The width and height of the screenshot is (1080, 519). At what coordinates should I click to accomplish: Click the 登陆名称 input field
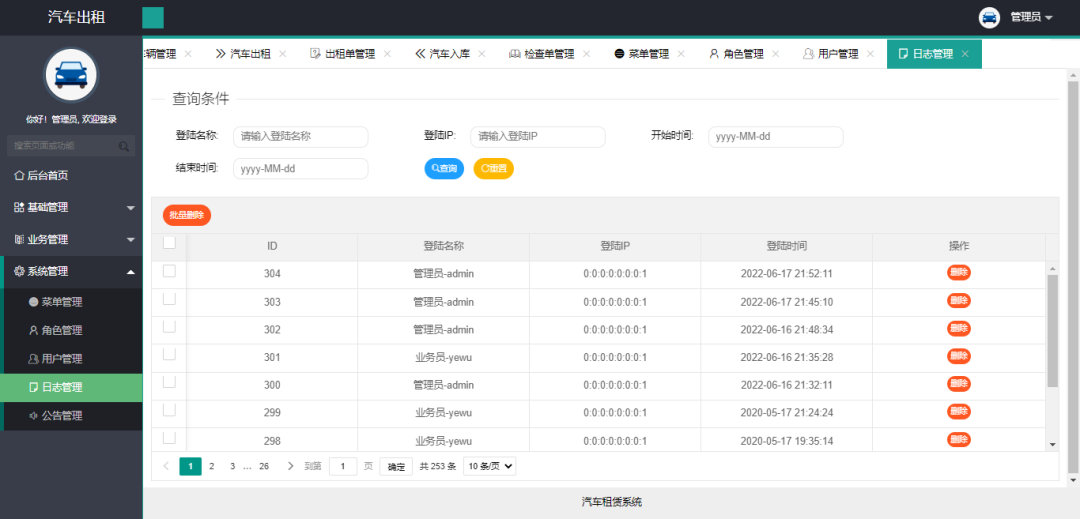(301, 136)
